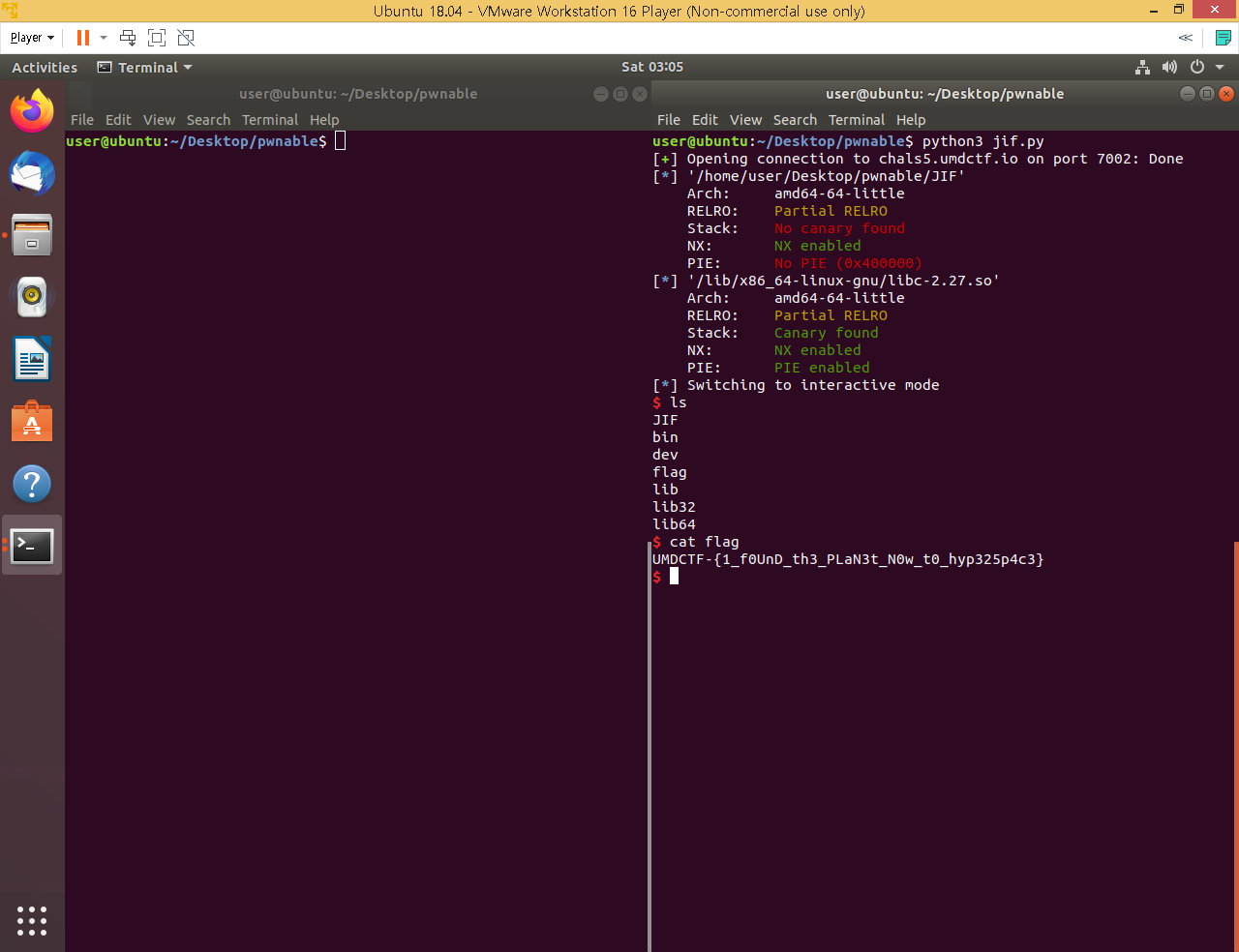Select the Terminal icon in the dock

(32, 546)
